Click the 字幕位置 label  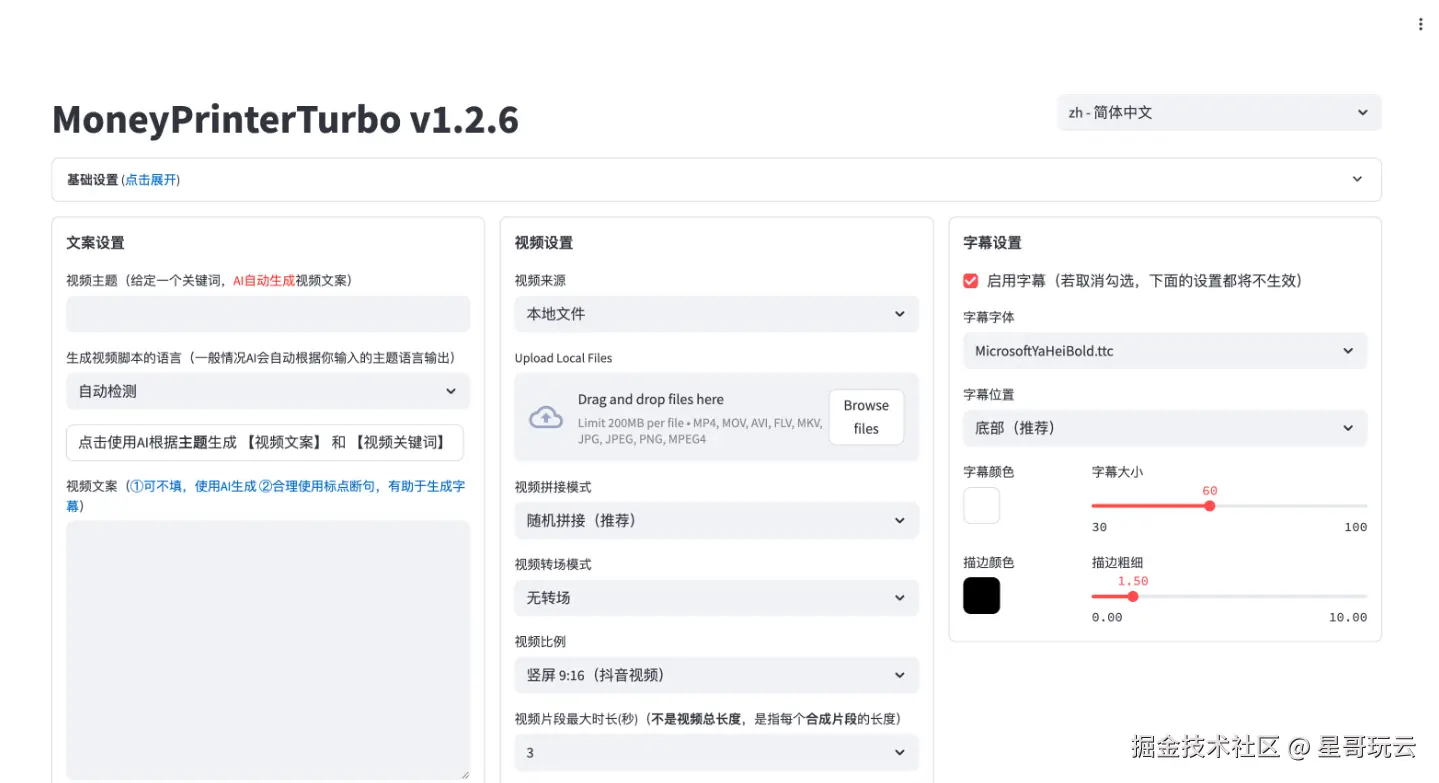[989, 395]
